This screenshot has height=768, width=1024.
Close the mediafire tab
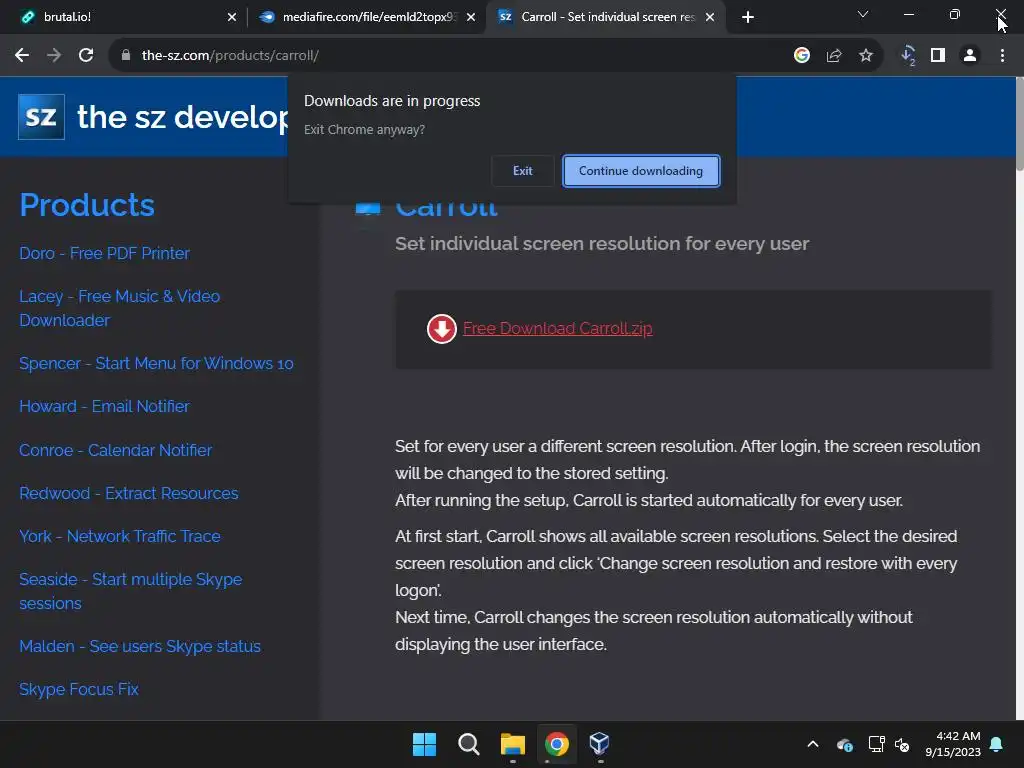coord(471,17)
